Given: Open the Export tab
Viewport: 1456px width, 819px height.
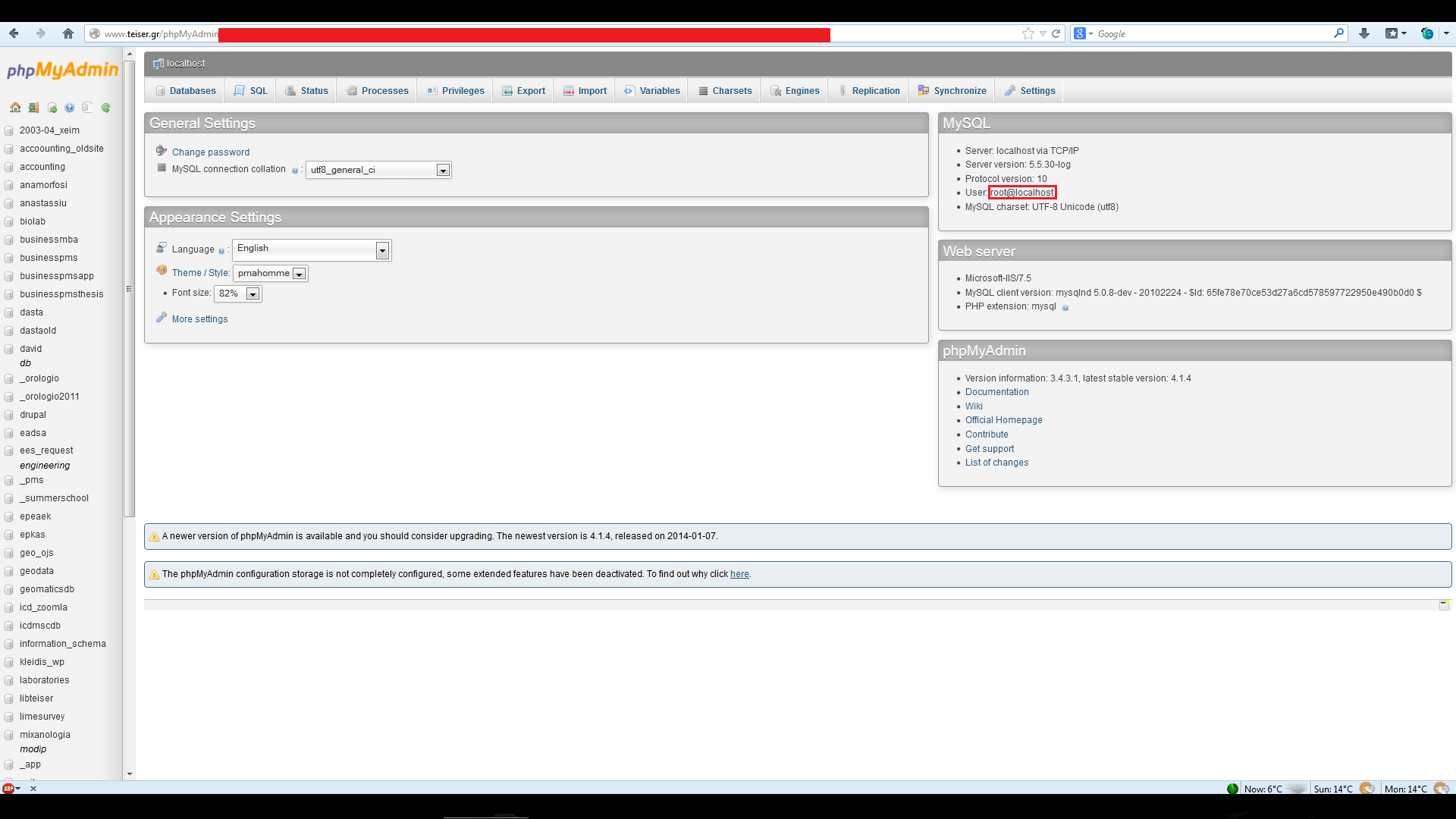Looking at the screenshot, I should pos(524,91).
